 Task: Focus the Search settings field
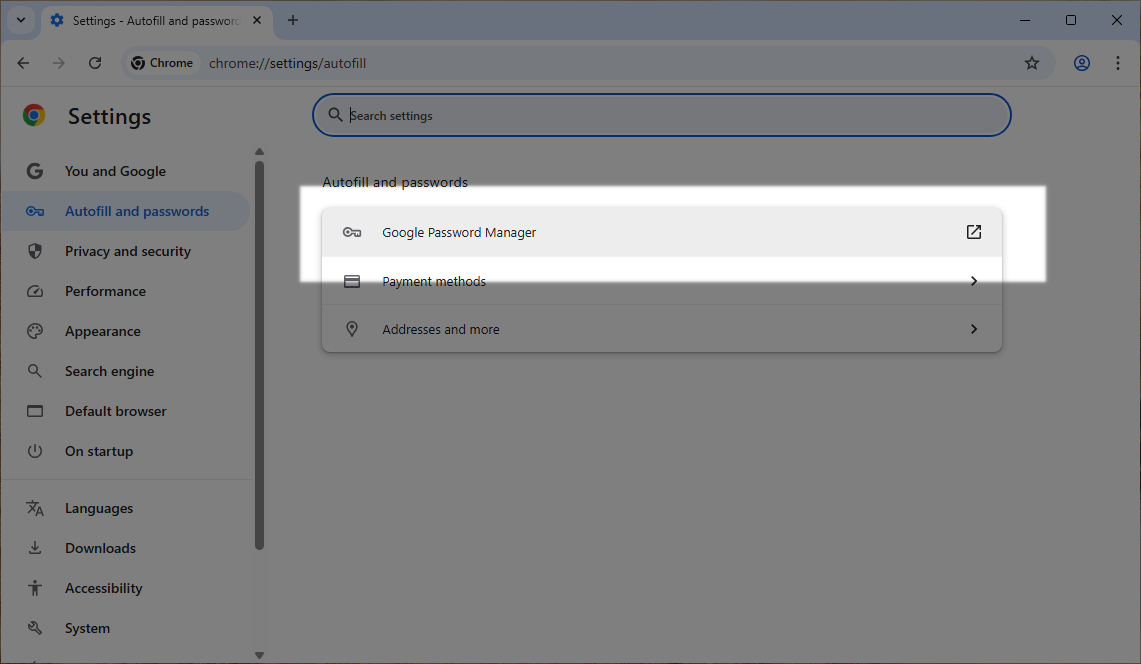point(661,115)
